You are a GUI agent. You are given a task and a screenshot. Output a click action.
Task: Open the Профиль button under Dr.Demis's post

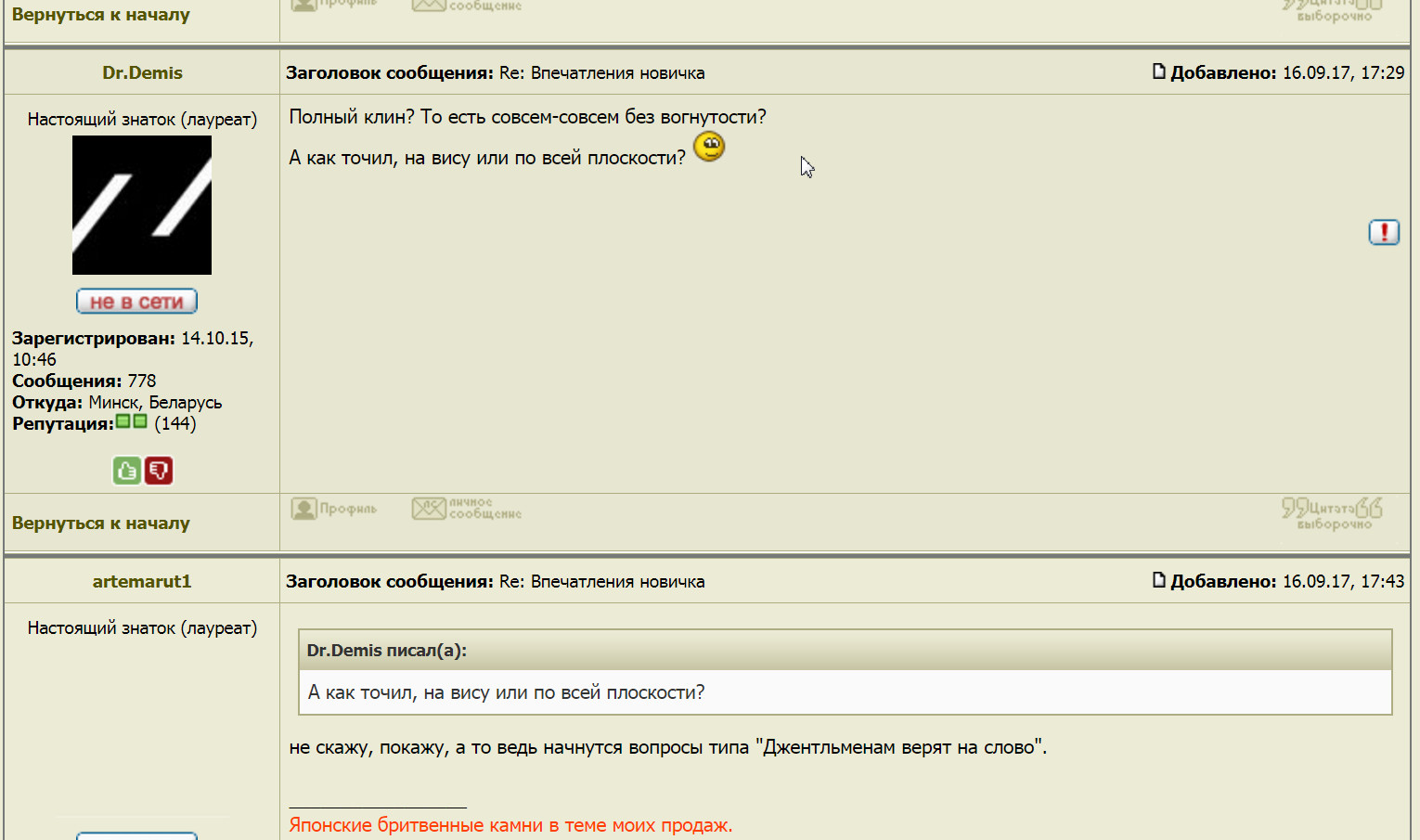[334, 509]
